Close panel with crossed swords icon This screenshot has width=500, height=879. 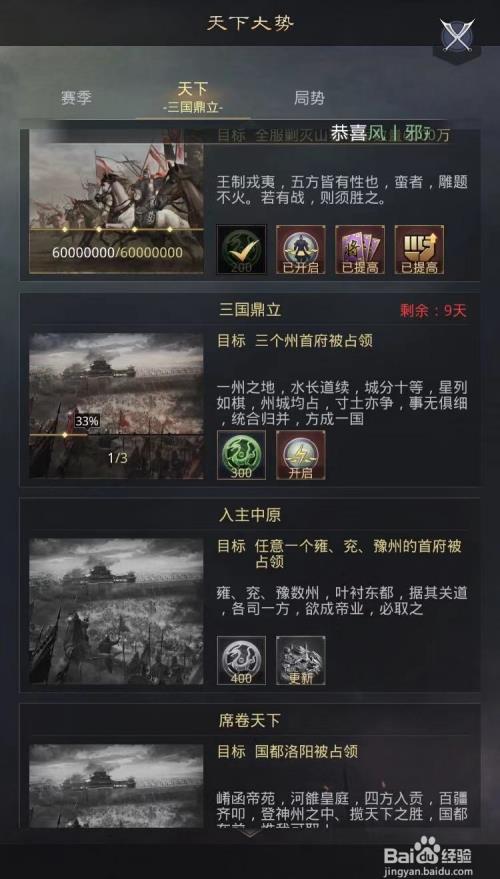[457, 38]
